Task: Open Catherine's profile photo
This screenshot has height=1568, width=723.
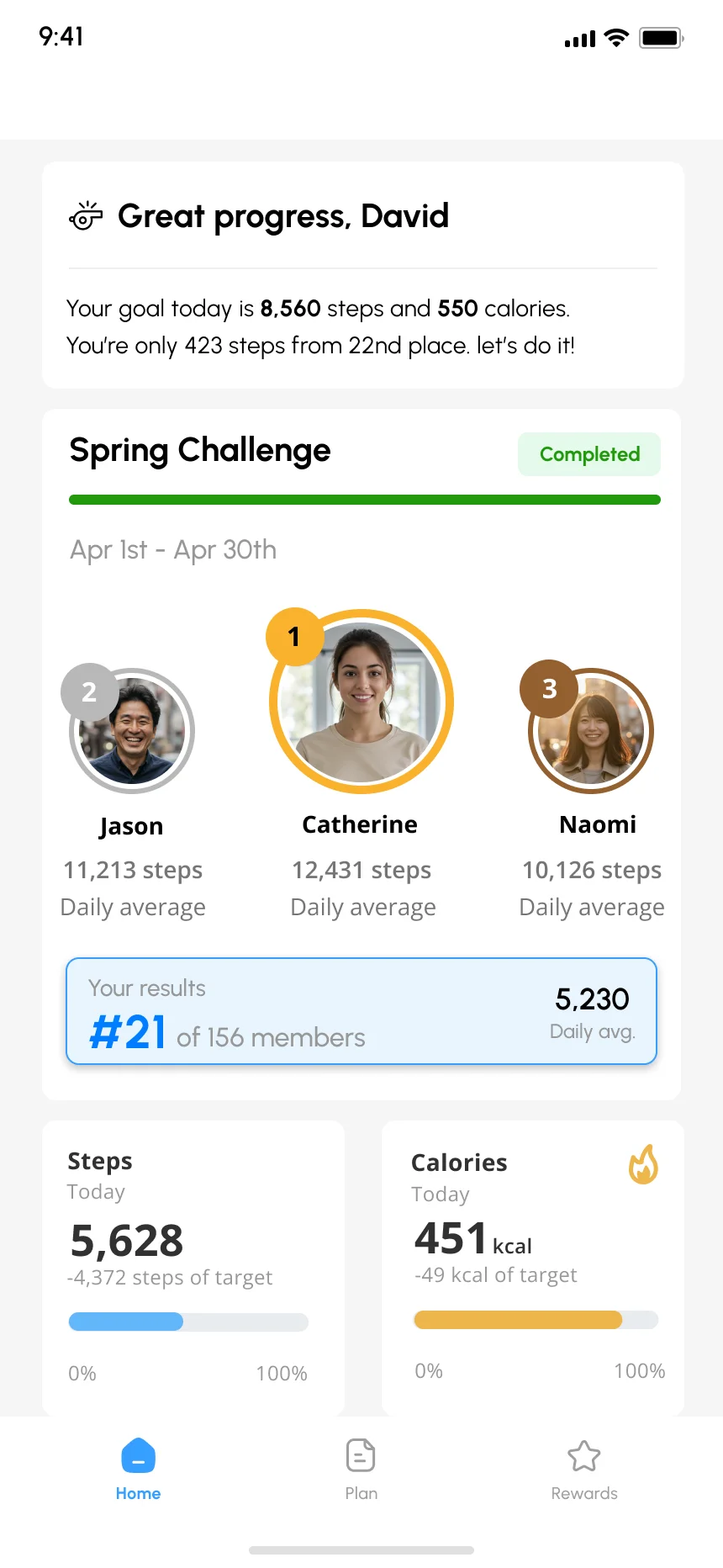Action: 360,701
